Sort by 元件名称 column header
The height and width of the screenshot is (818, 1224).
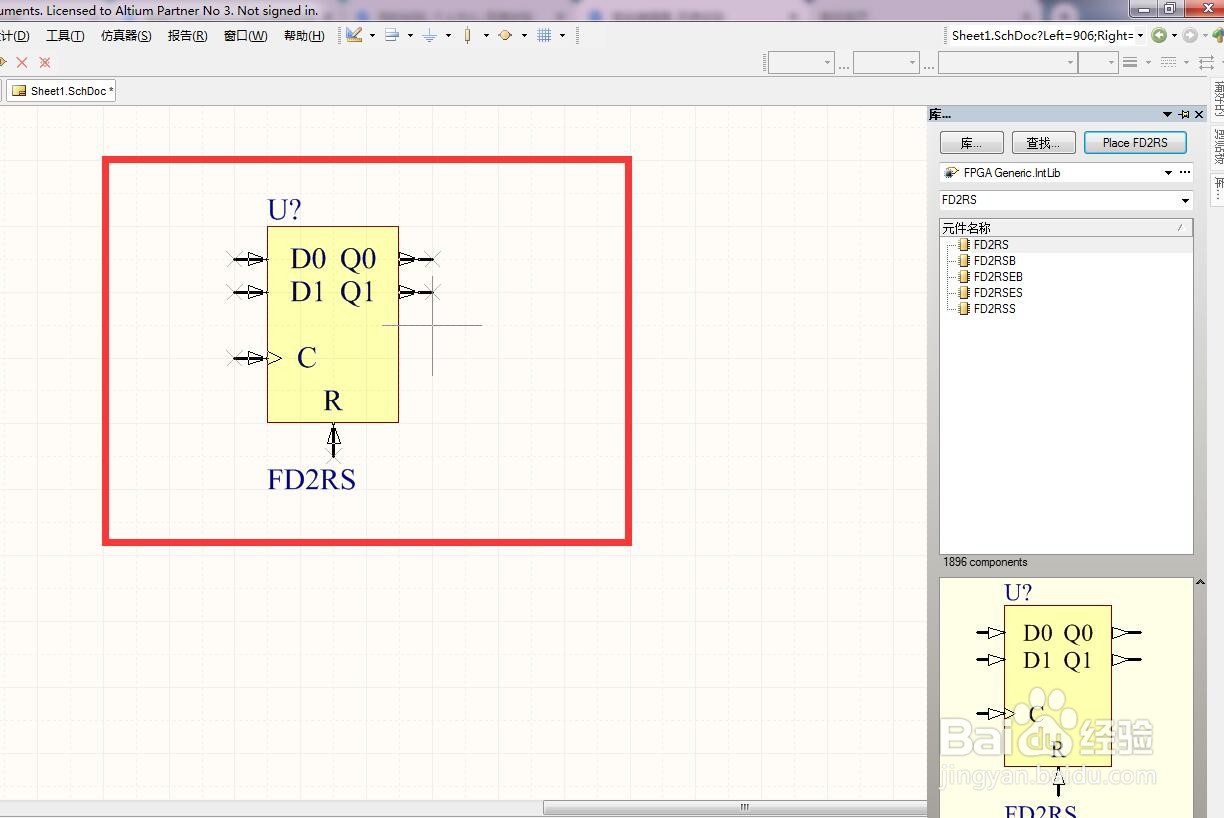pyautogui.click(x=1066, y=228)
